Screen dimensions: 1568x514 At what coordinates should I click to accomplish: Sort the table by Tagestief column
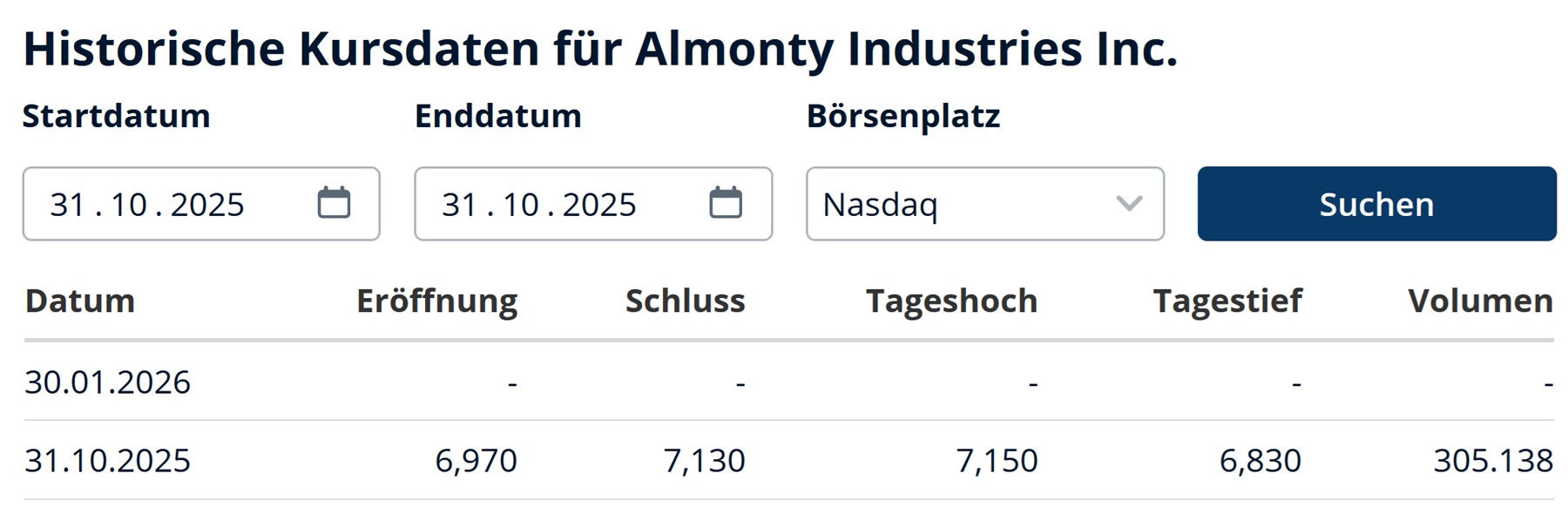click(1228, 301)
